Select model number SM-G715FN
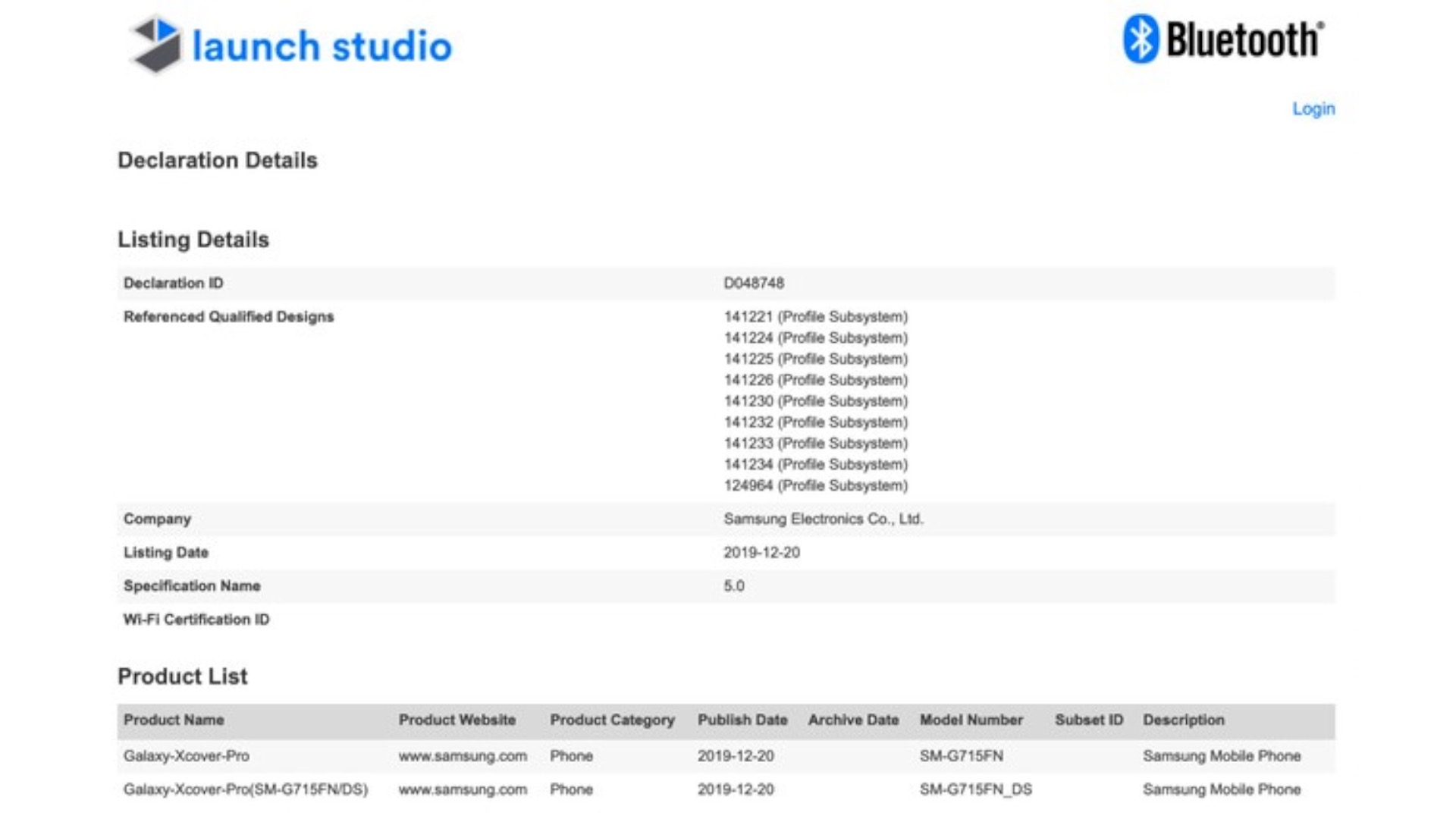 coord(962,756)
